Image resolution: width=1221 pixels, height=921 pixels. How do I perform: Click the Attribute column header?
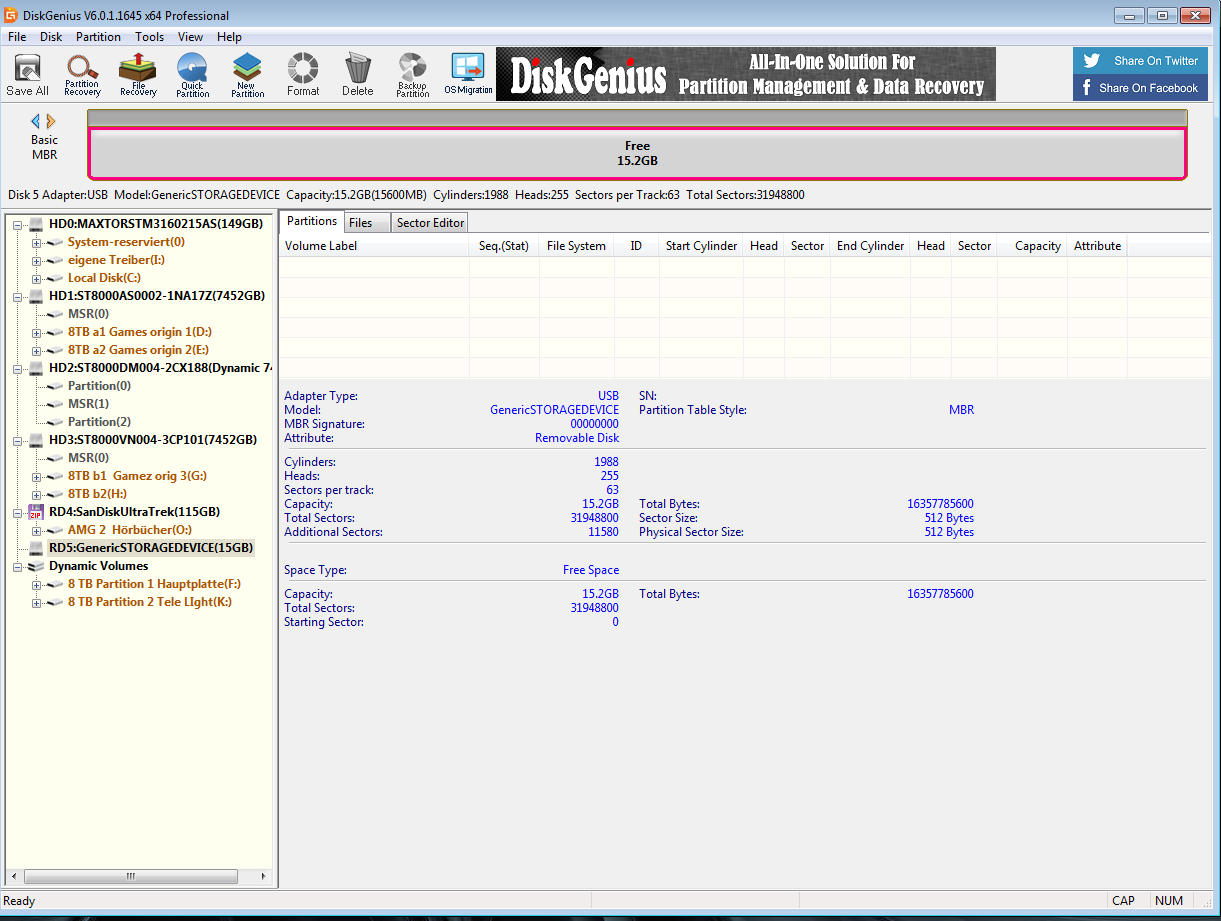click(1097, 246)
